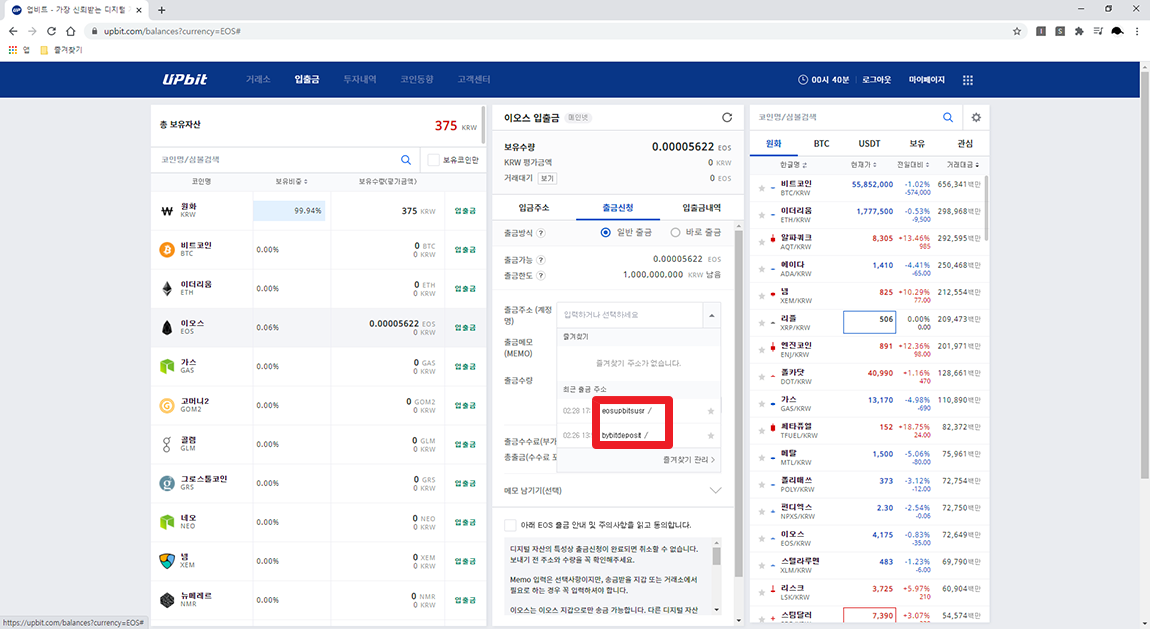Click the UPbit logo
The width and height of the screenshot is (1150, 629).
[185, 79]
